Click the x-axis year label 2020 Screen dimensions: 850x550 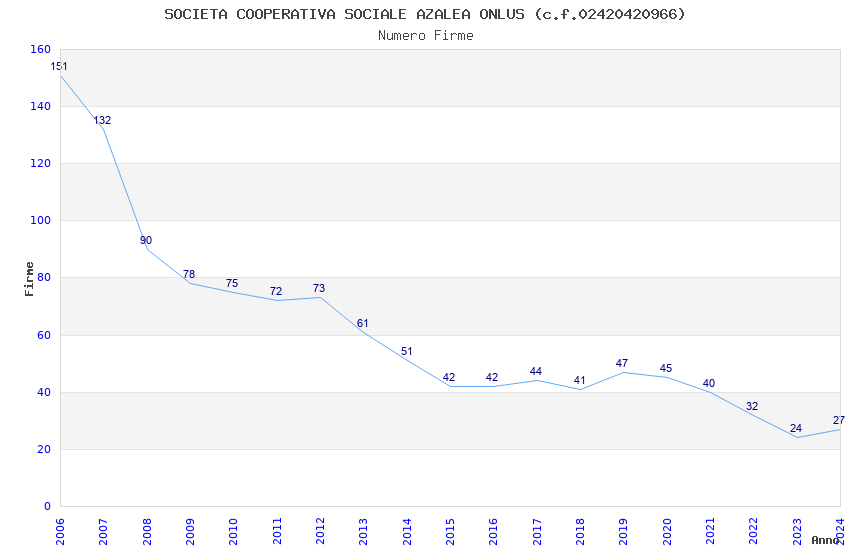pos(667,531)
